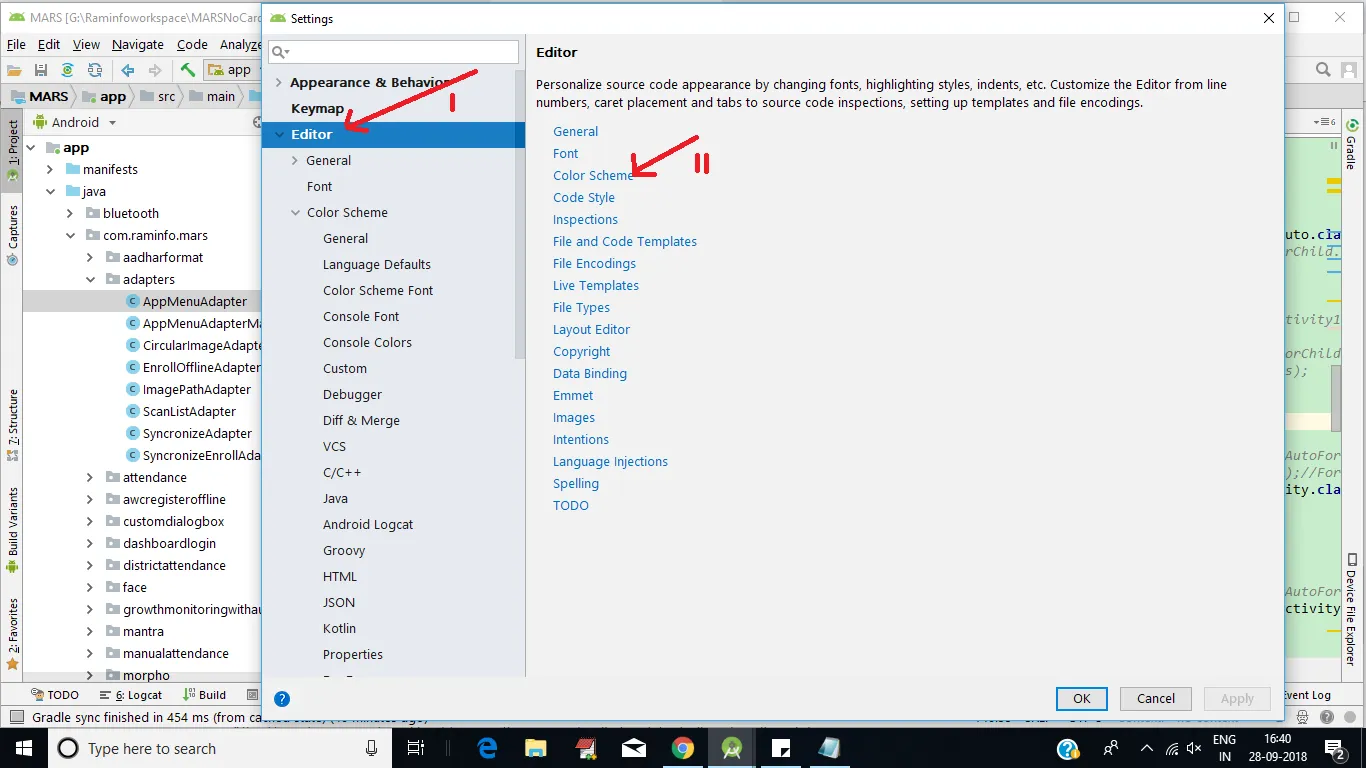Image resolution: width=1366 pixels, height=768 pixels.
Task: Open the Windows Start menu
Action: [x=22, y=748]
